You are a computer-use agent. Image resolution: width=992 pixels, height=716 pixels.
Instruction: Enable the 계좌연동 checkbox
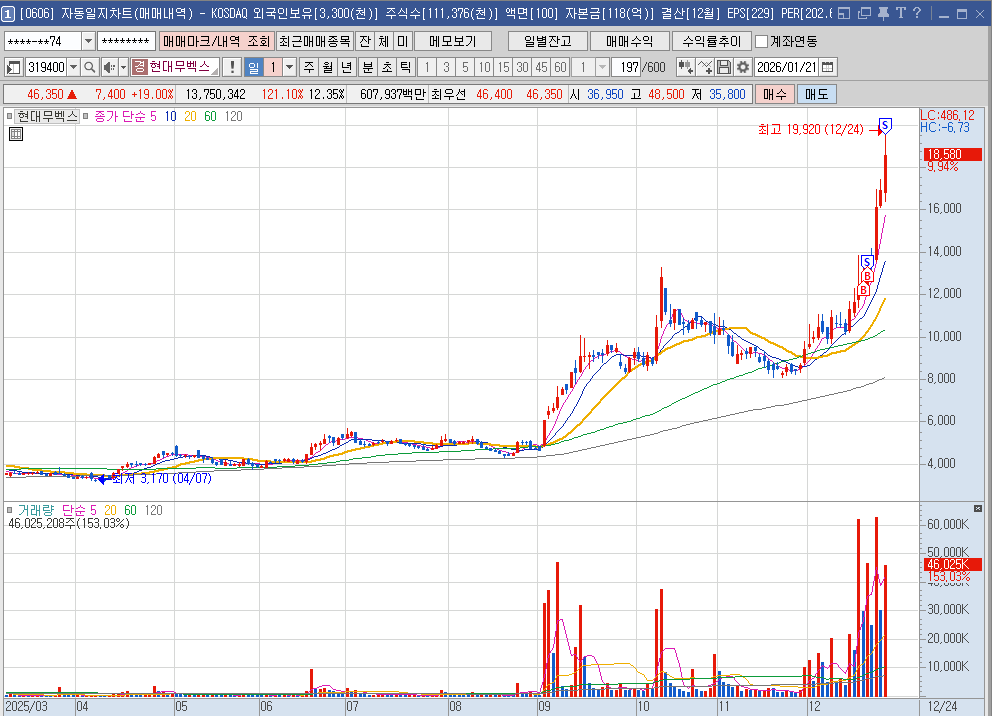(x=762, y=41)
